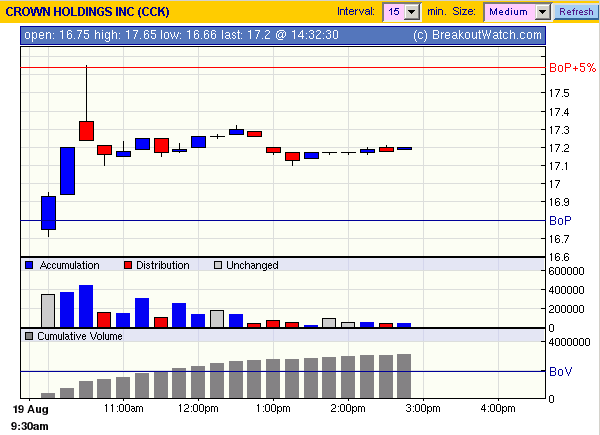This screenshot has height=435, width=600.
Task: Click the first blue candlestick near BoP line
Action: [49, 213]
